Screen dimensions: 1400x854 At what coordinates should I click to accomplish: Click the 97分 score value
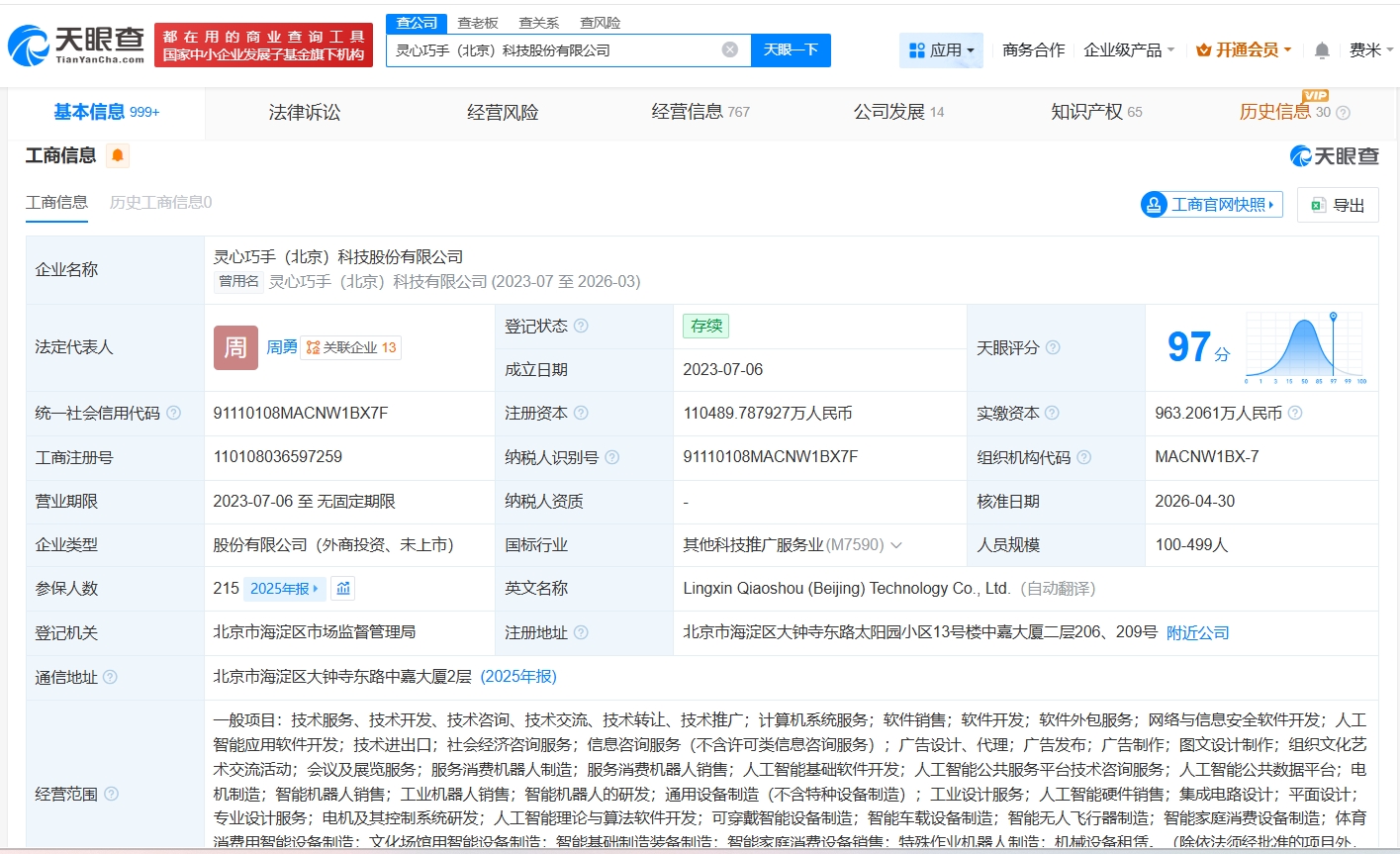[x=1198, y=347]
